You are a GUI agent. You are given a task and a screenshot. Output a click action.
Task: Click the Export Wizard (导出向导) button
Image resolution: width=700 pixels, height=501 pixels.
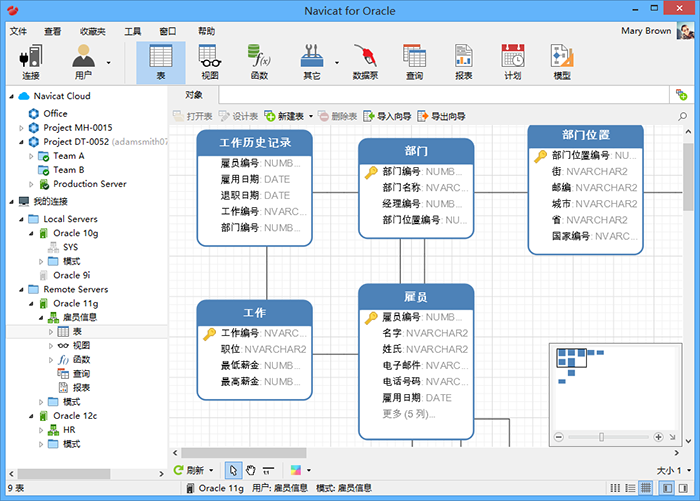coord(441,117)
